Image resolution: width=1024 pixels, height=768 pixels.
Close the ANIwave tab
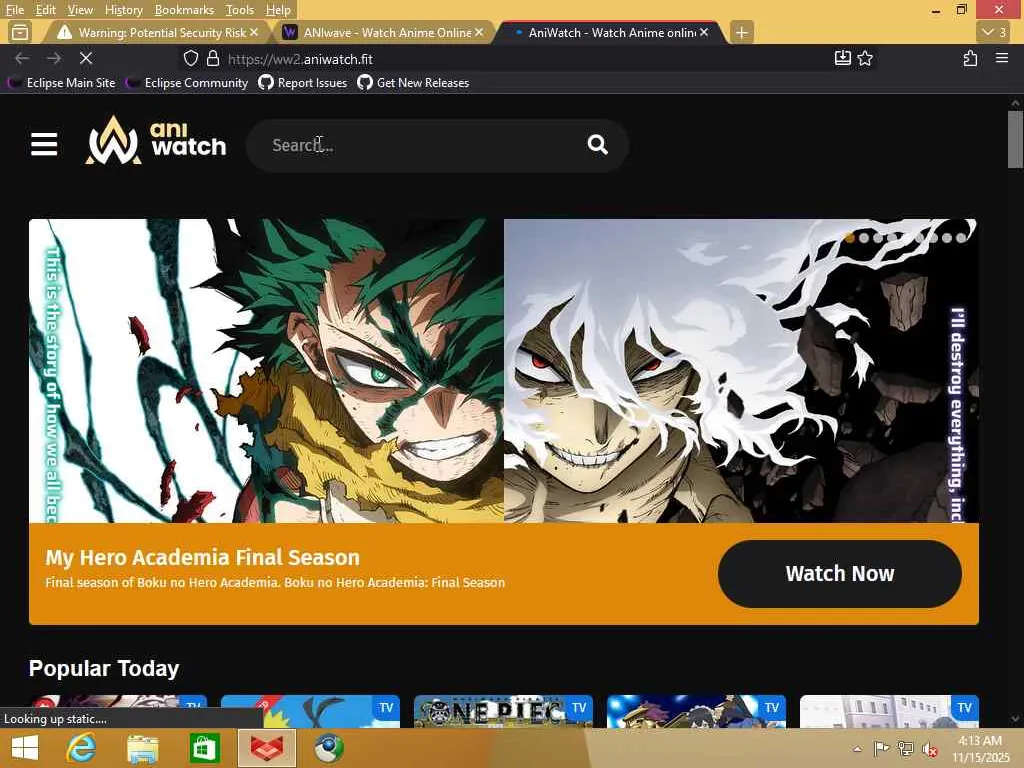coord(479,32)
